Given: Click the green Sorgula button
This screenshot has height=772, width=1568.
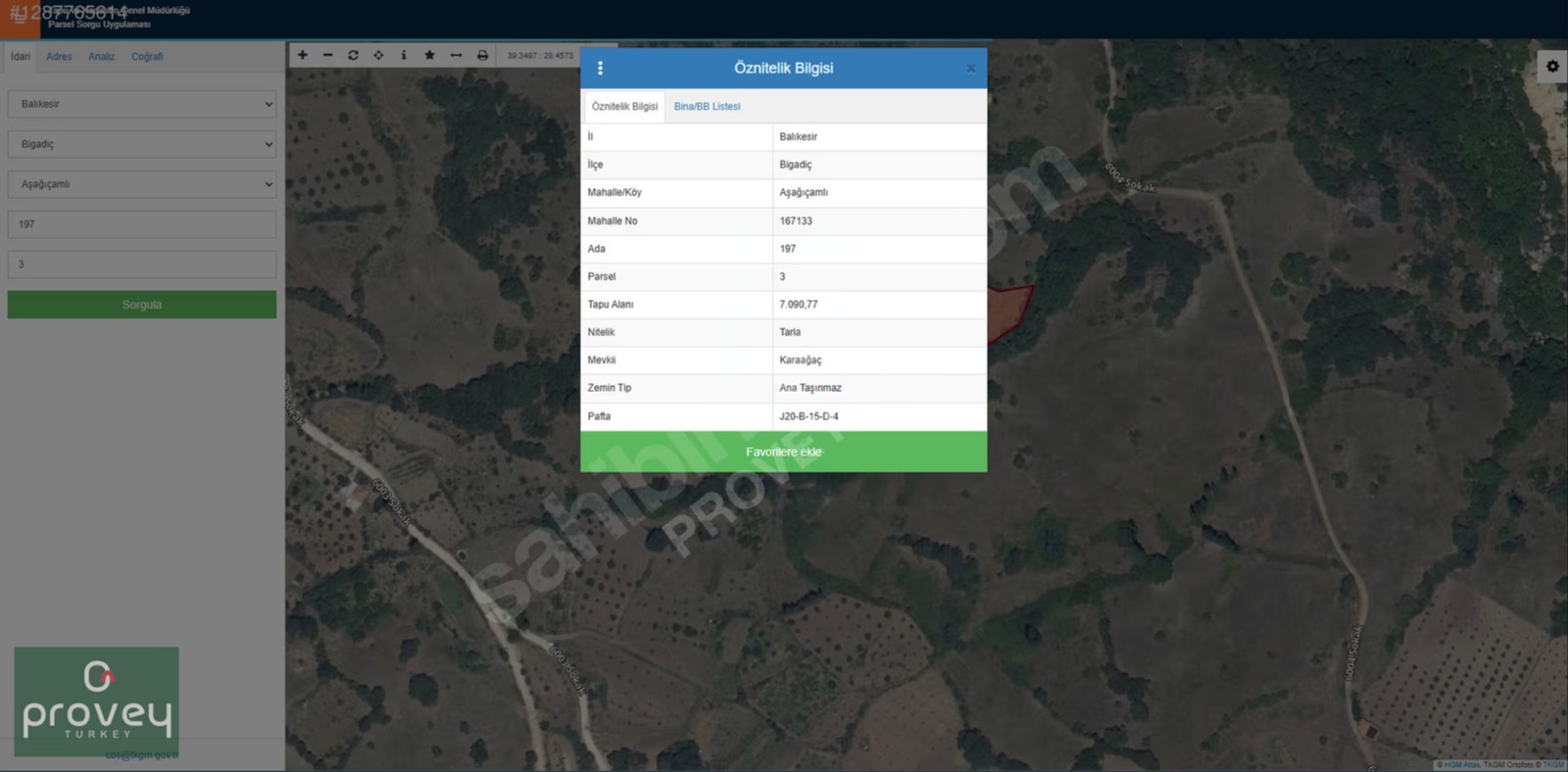Looking at the screenshot, I should [x=142, y=305].
